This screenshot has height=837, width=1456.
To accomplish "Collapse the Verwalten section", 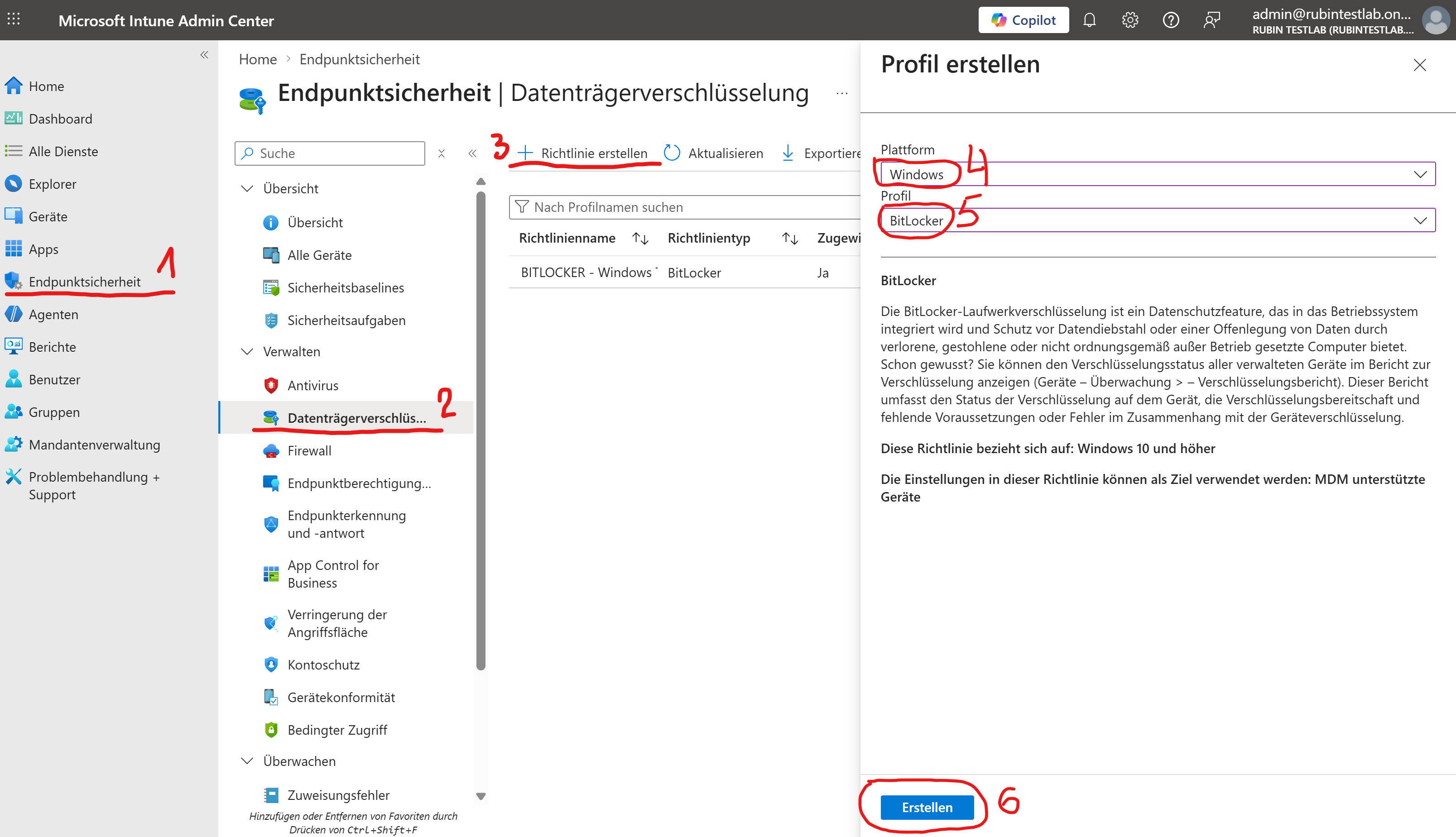I will pyautogui.click(x=247, y=352).
